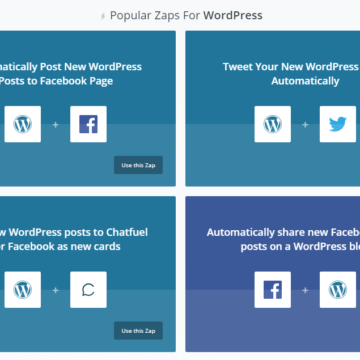
Task: Select the Chatfuel speech bubble icon
Action: coord(88,290)
